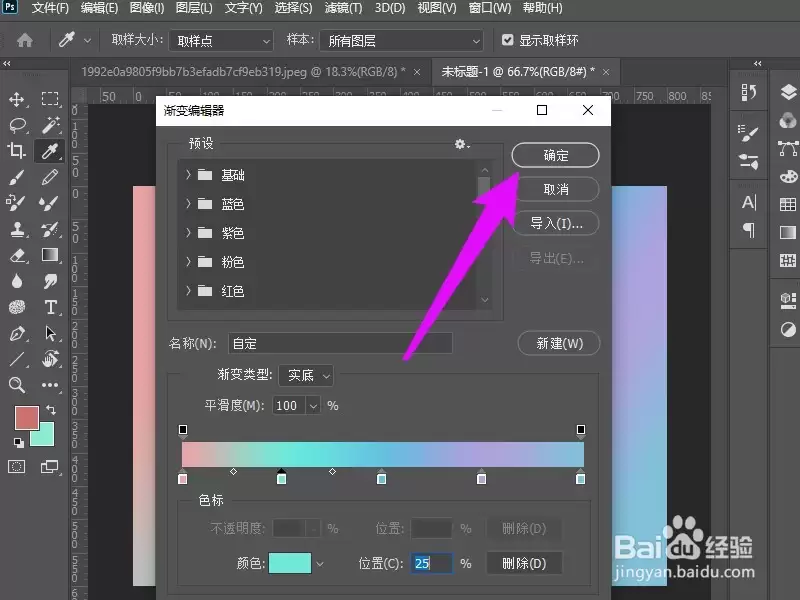800x600 pixels.
Task: Toggle Quick Mask mode
Action: [17, 466]
